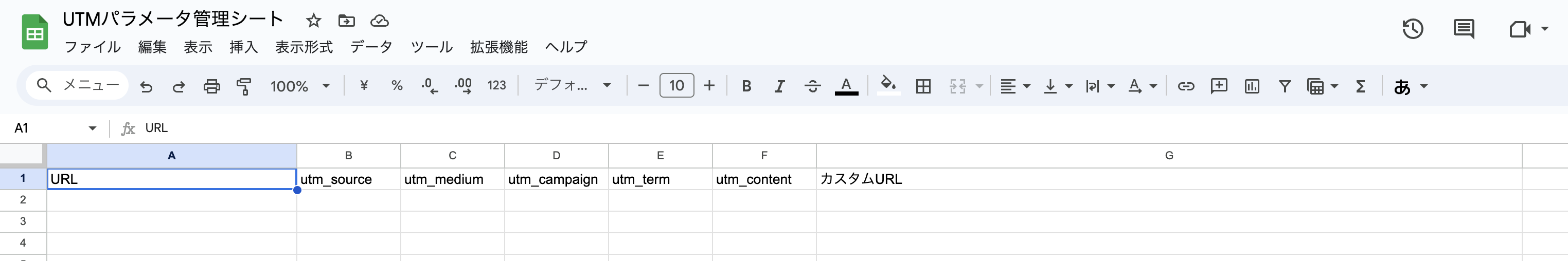The width and height of the screenshot is (1568, 261).
Task: Click the insert link icon
Action: coord(1185,86)
